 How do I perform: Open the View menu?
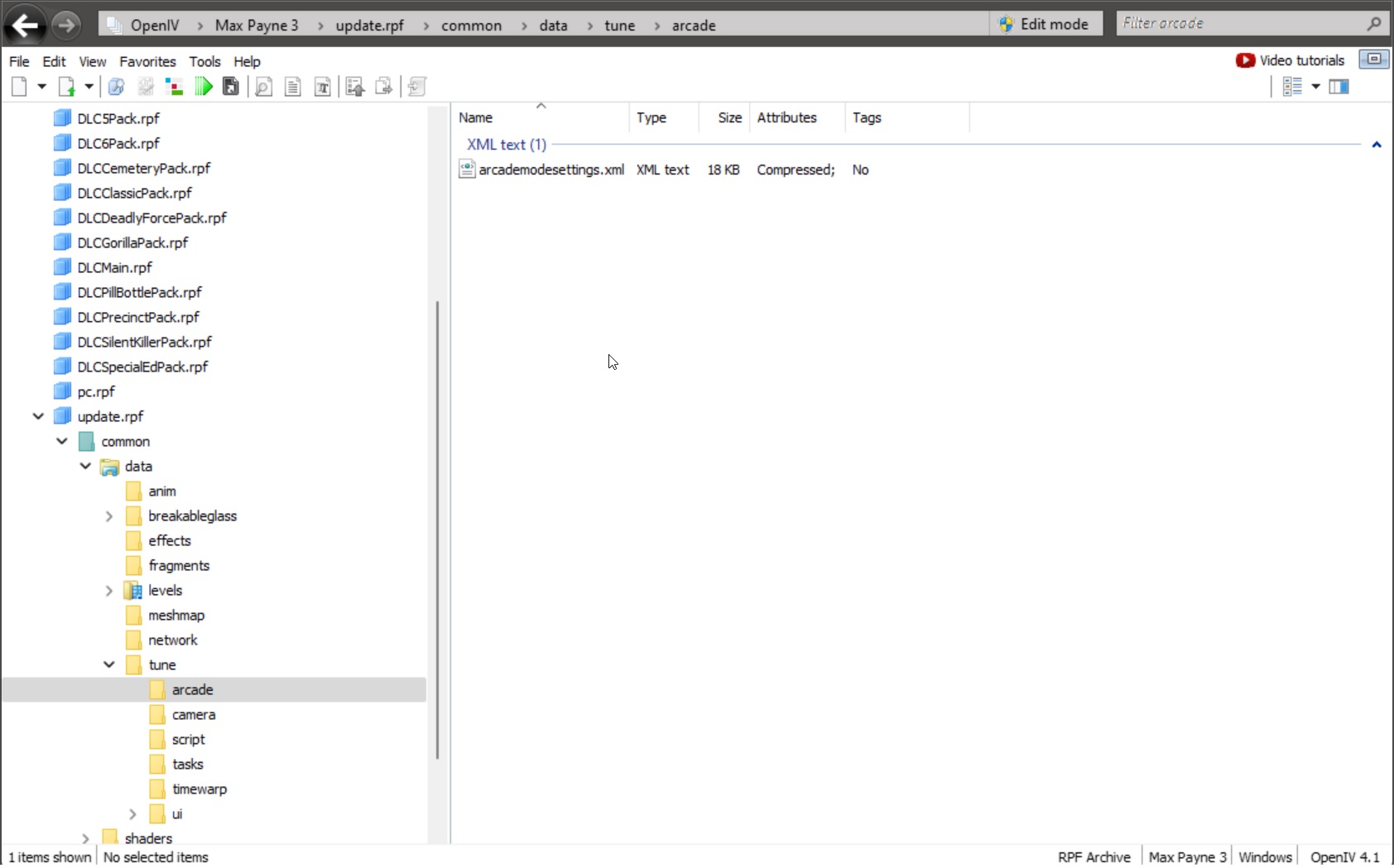[x=93, y=61]
